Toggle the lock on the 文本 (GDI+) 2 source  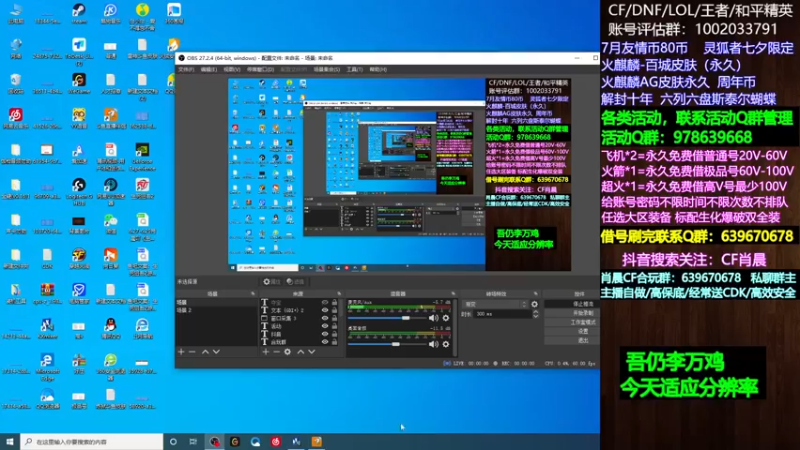coord(335,310)
